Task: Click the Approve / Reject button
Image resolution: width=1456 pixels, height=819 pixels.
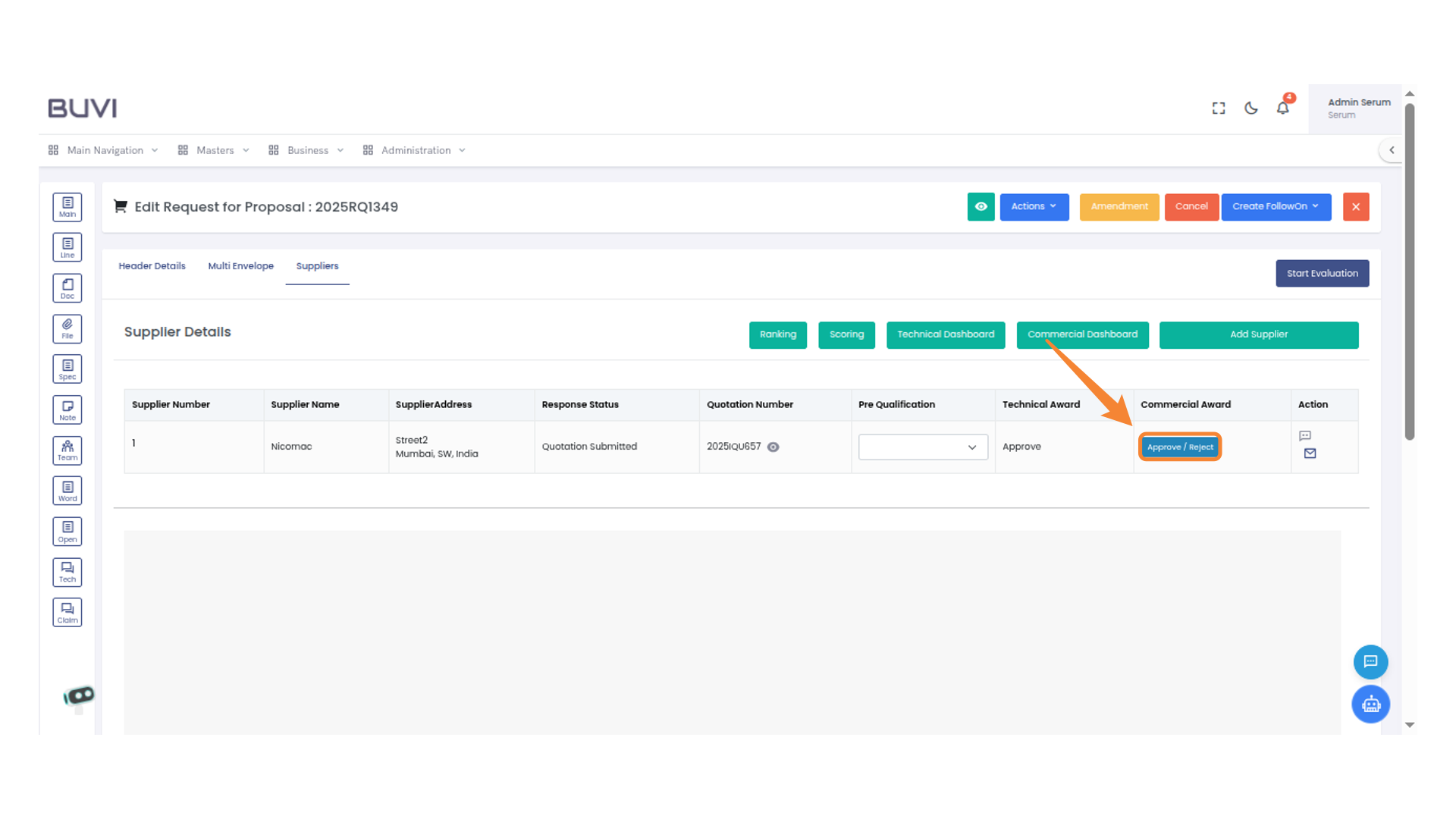Action: [1180, 447]
